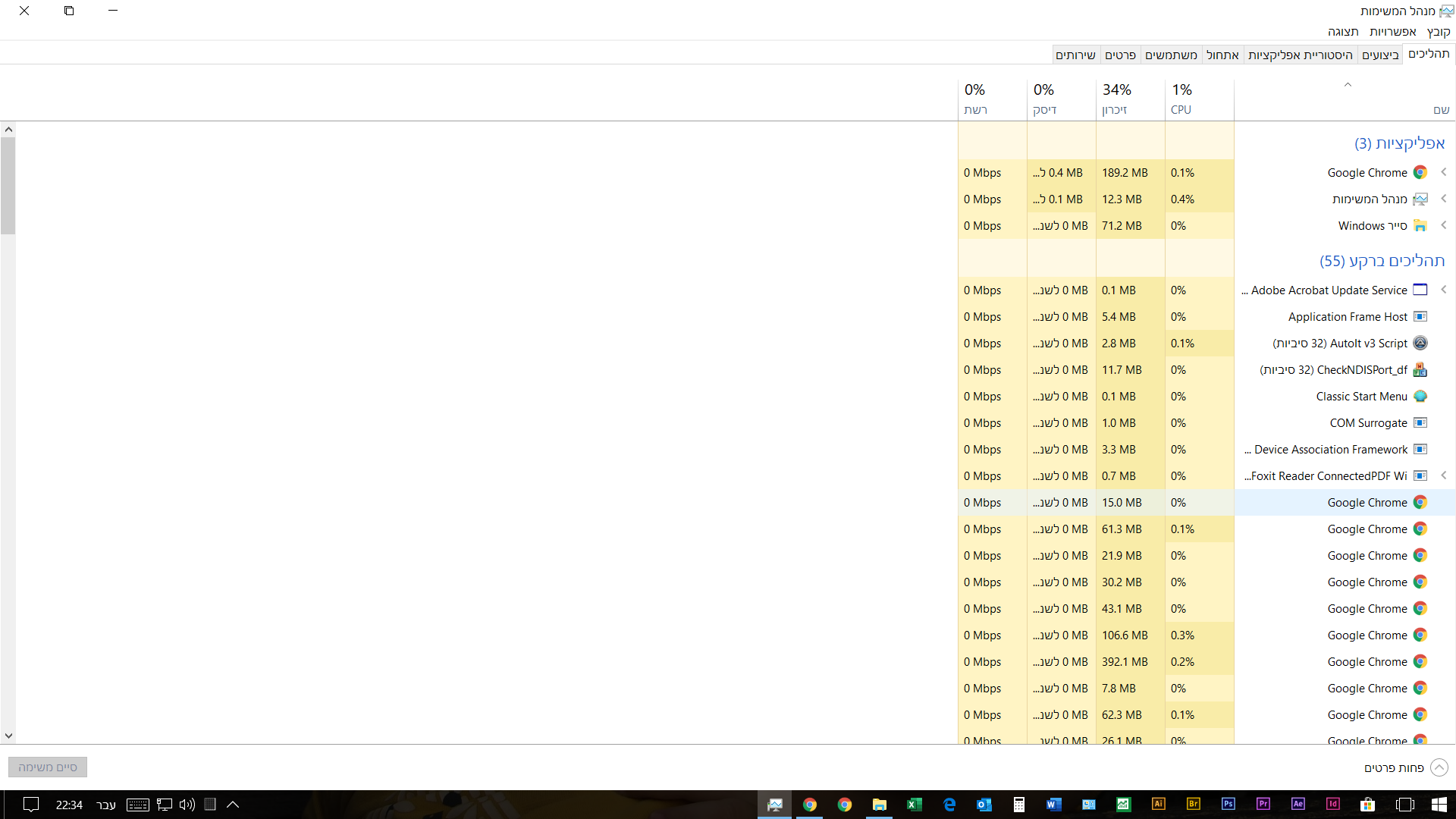Open Outlook from the taskbar

[984, 805]
